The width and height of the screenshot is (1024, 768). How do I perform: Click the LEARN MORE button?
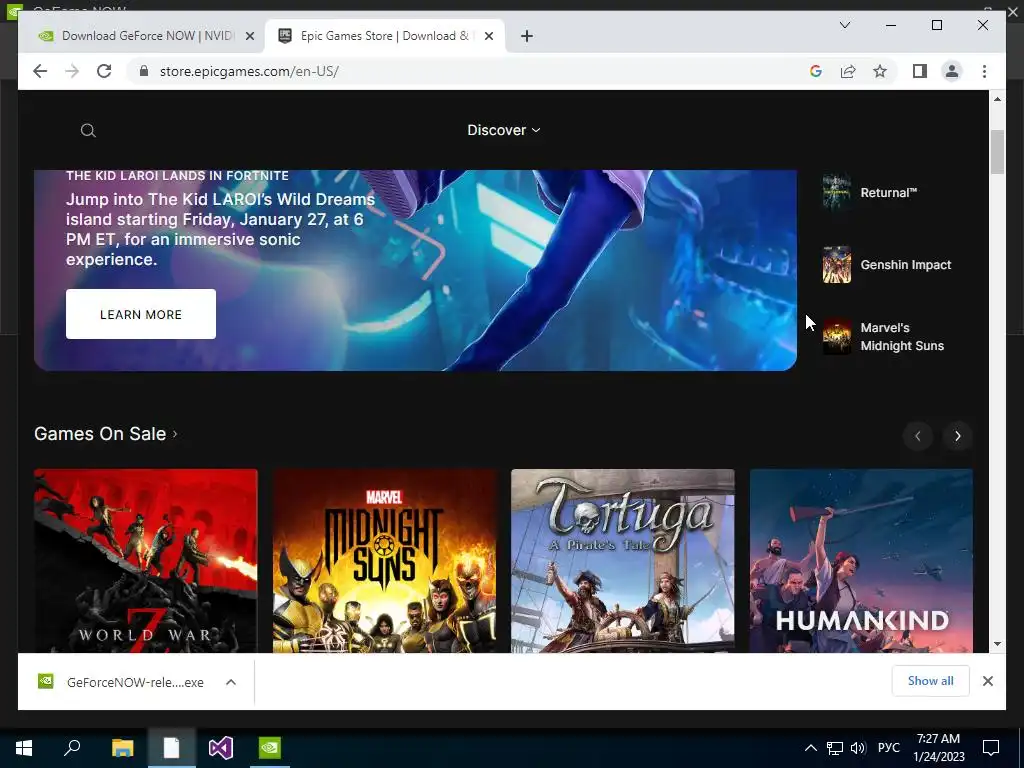tap(141, 314)
